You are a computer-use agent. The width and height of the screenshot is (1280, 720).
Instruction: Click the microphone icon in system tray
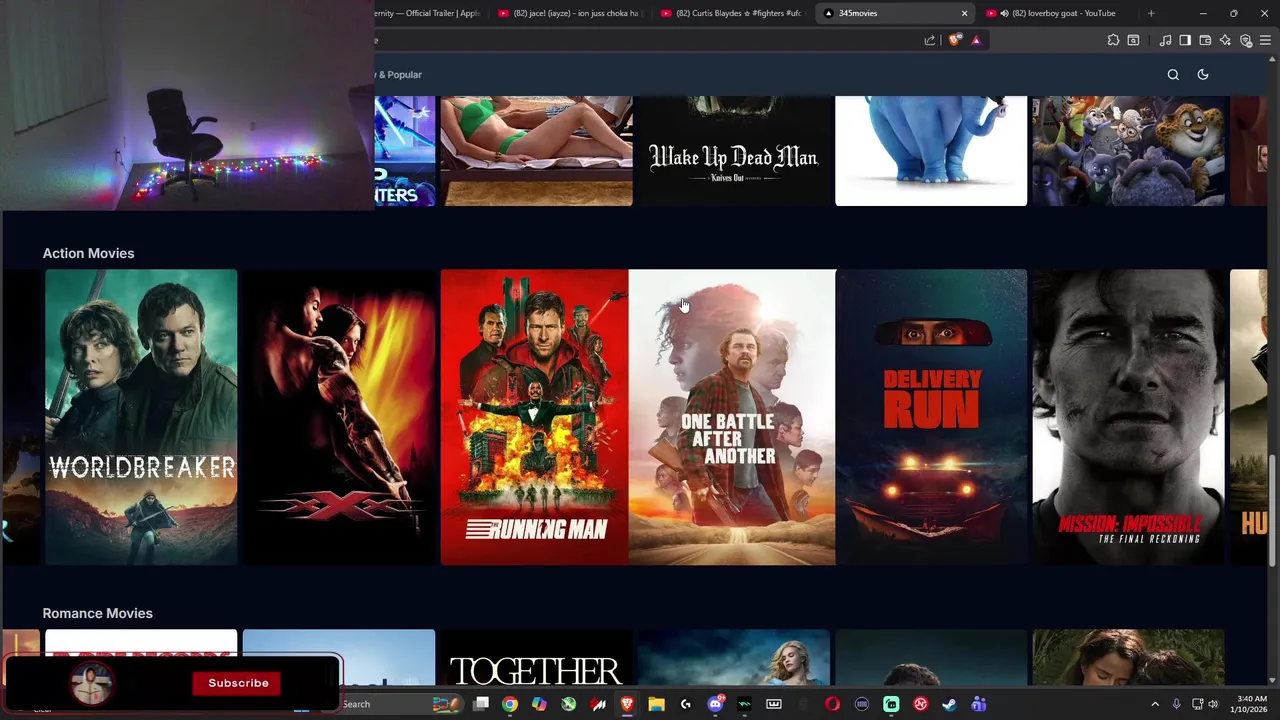(1176, 704)
